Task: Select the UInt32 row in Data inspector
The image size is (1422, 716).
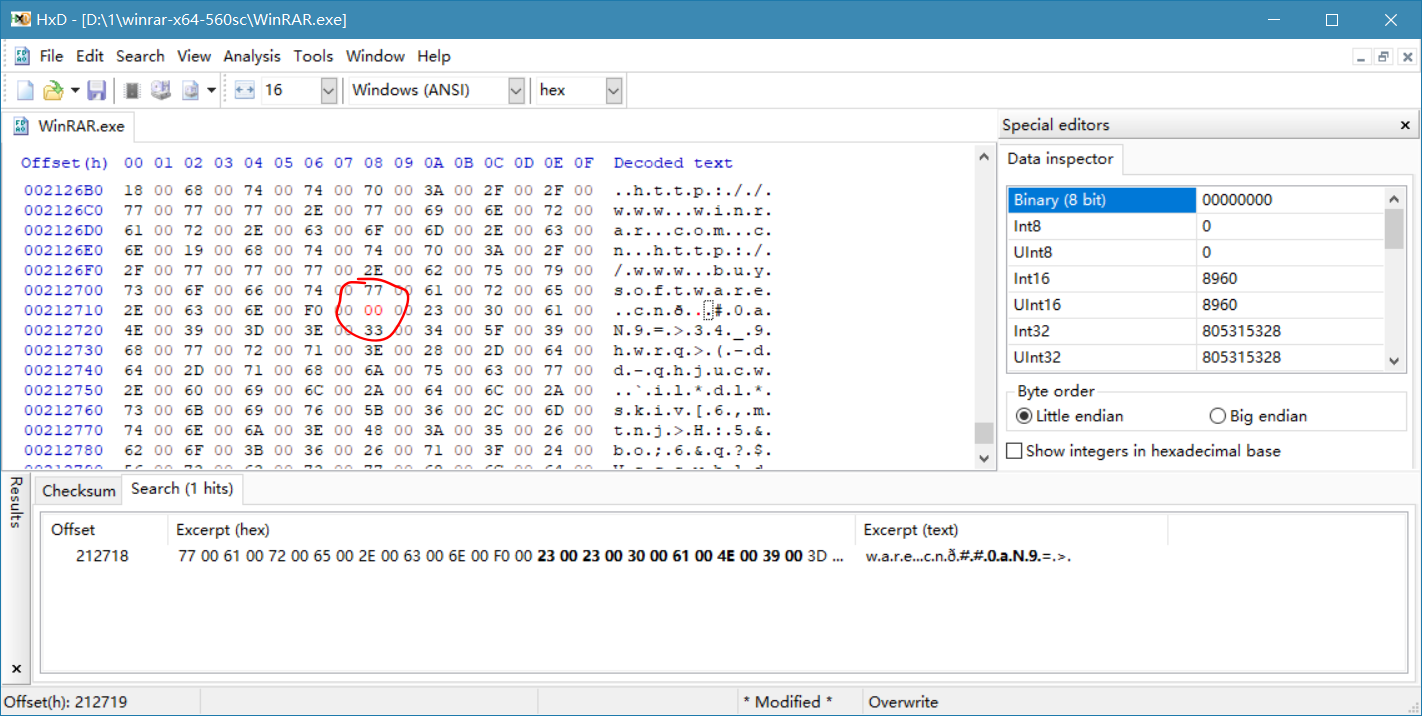Action: (1196, 356)
